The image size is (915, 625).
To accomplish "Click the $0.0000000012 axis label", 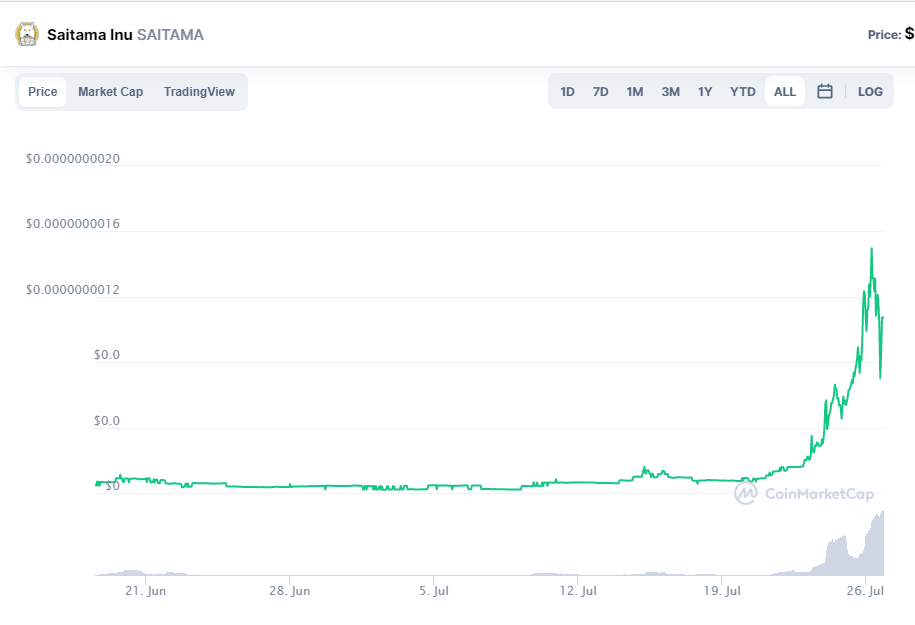I will (x=73, y=289).
